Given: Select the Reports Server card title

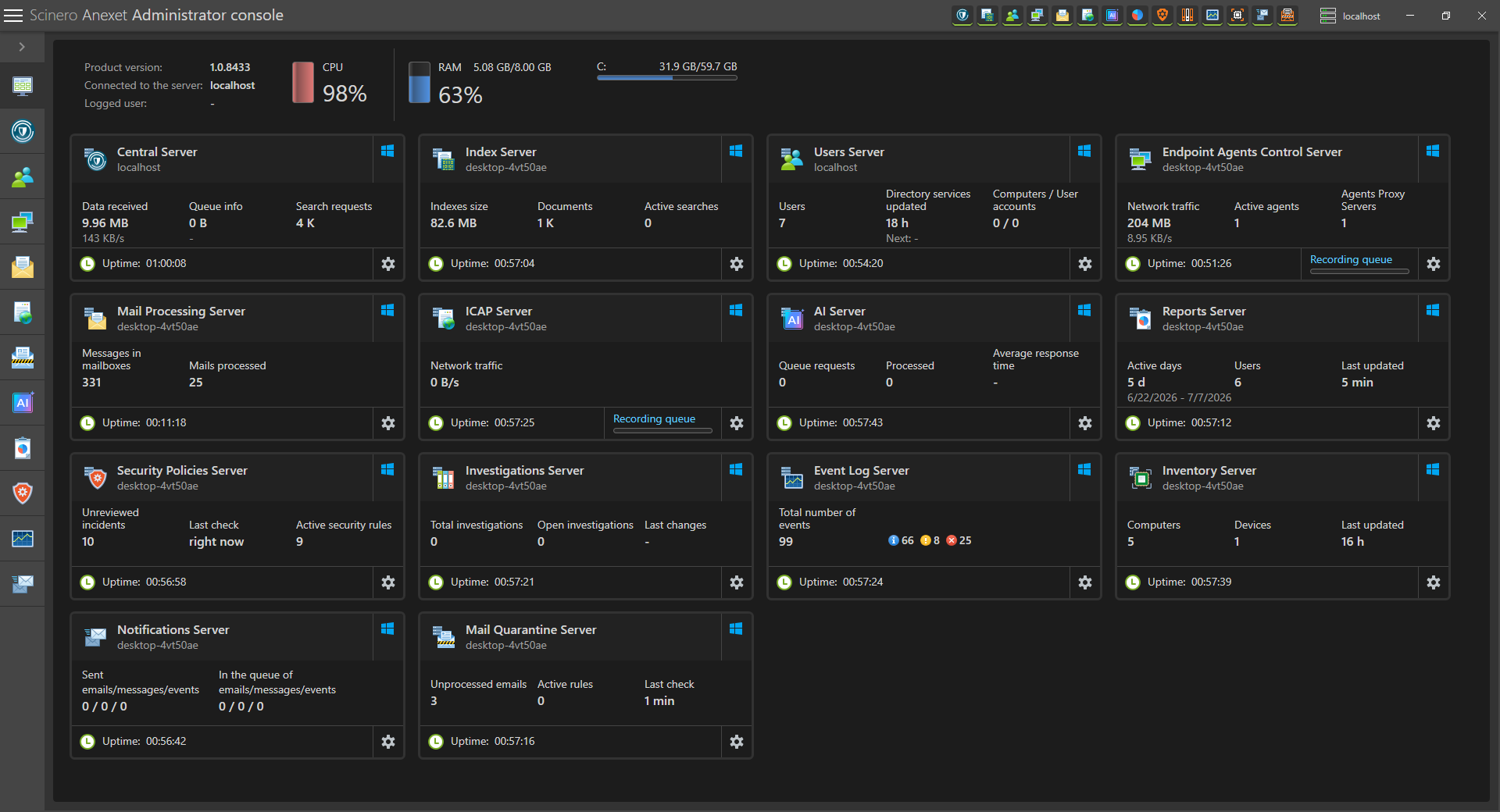Looking at the screenshot, I should click(x=1204, y=311).
